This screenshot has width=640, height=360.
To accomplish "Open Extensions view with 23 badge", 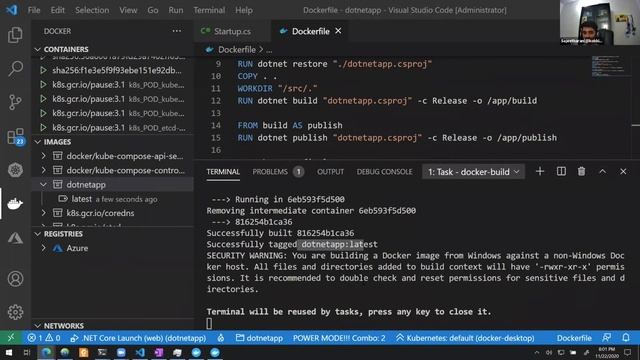I will (15, 137).
